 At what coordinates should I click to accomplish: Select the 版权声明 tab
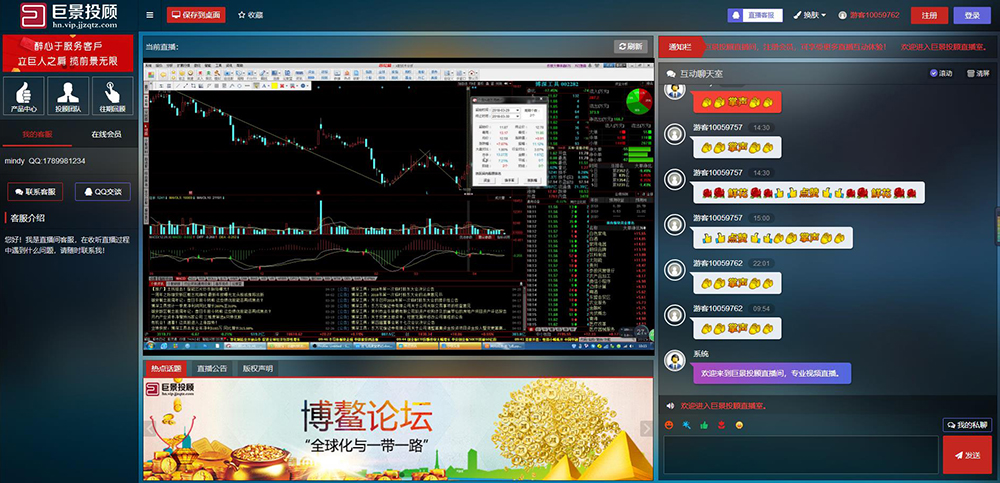[258, 368]
